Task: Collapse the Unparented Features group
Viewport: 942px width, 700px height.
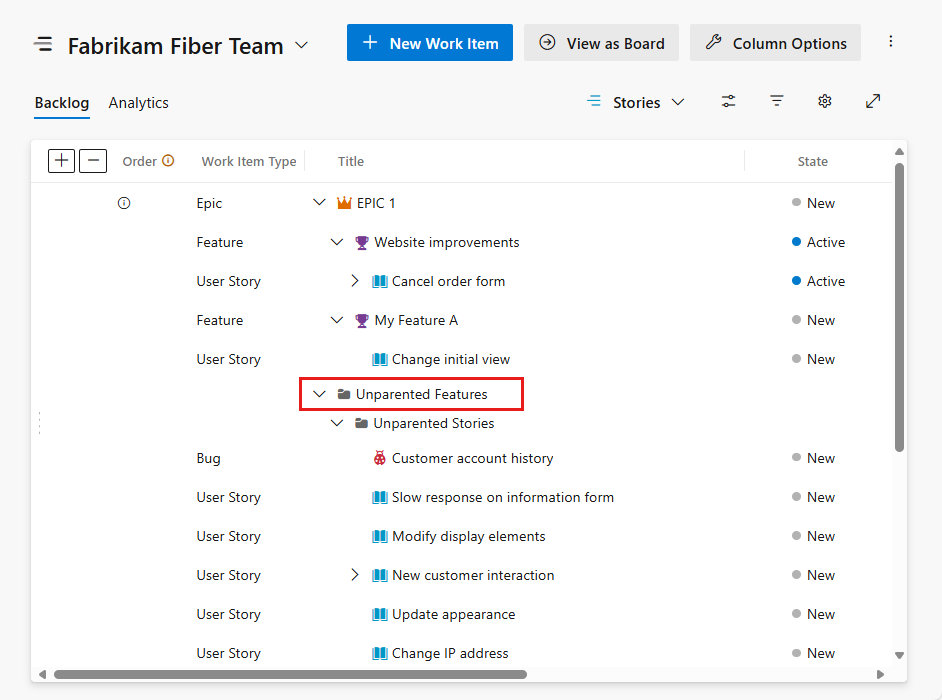Action: (319, 393)
